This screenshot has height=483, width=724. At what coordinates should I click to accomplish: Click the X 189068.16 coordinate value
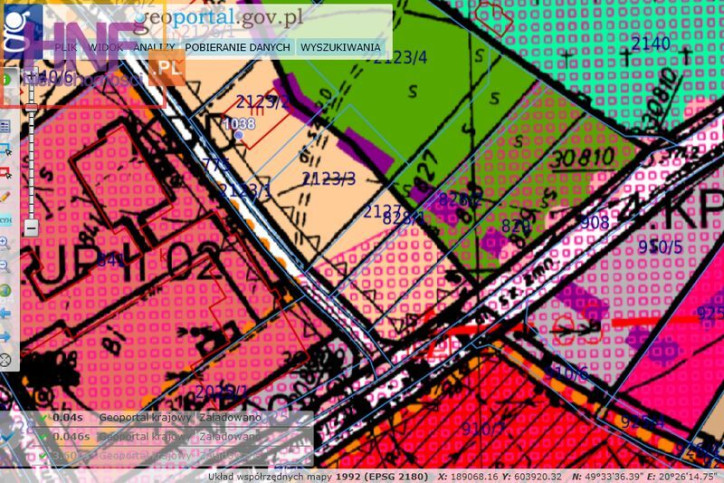coord(467,477)
